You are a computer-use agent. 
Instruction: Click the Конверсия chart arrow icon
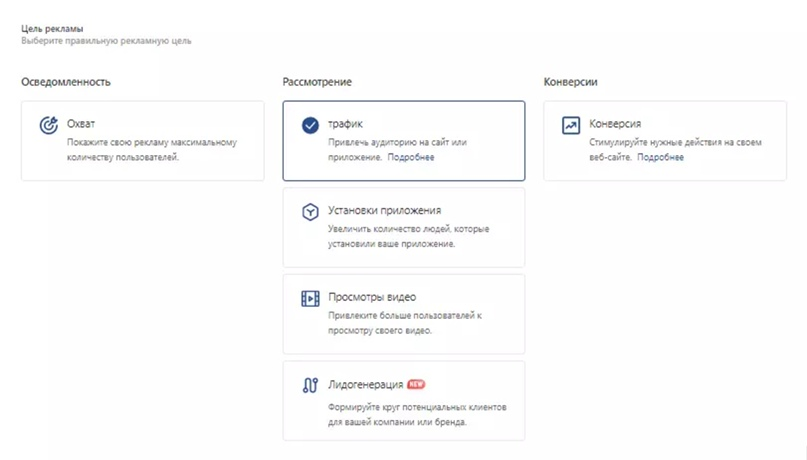[x=571, y=125]
